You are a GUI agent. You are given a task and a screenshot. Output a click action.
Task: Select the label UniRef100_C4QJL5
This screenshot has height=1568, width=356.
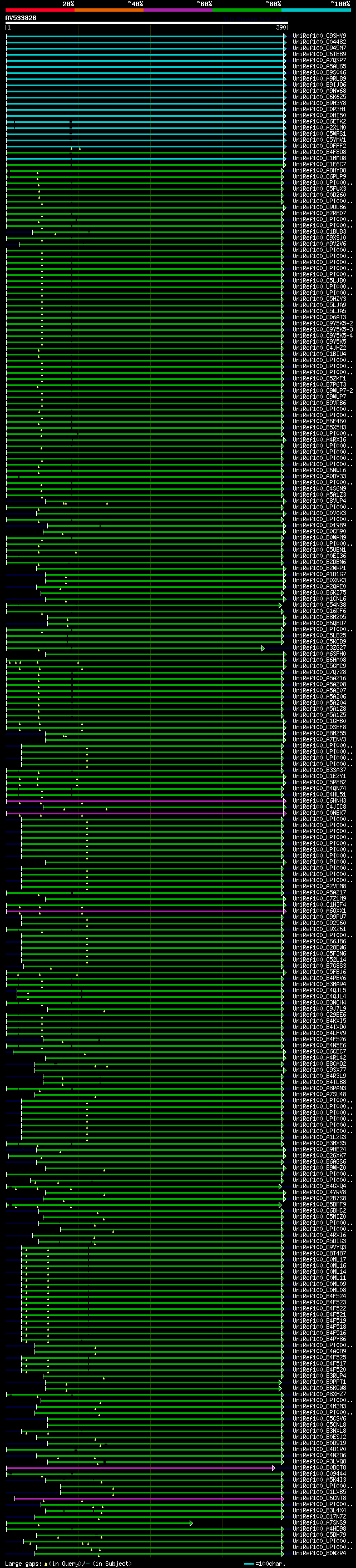[319, 990]
